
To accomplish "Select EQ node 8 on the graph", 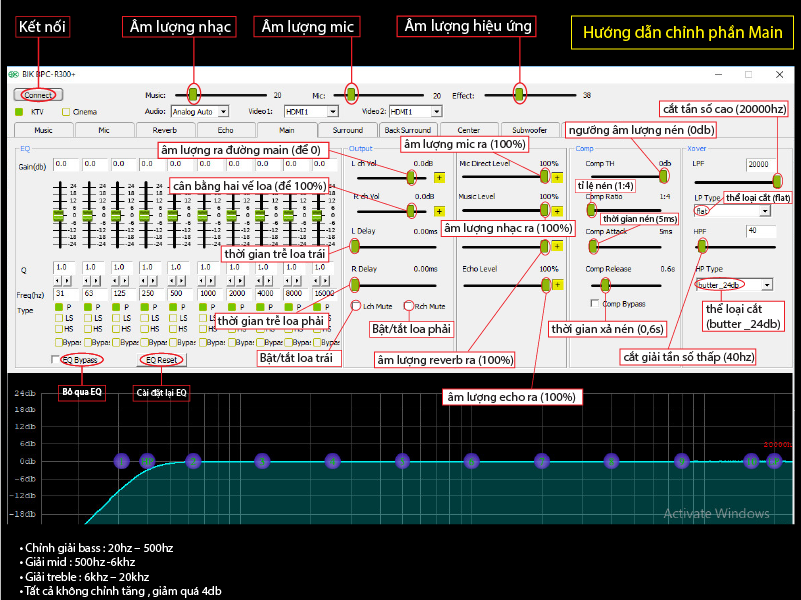I will pyautogui.click(x=611, y=462).
